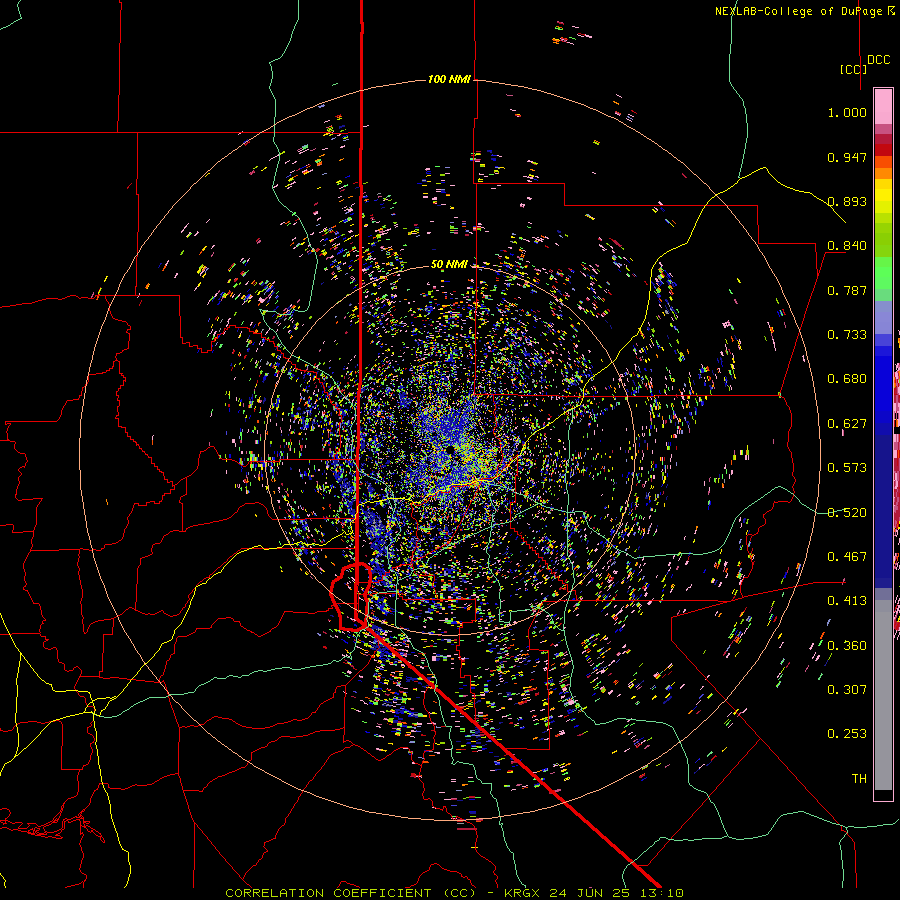This screenshot has height=900, width=900.
Task: Pick the lavender swatch on the color bar
Action: [883, 317]
